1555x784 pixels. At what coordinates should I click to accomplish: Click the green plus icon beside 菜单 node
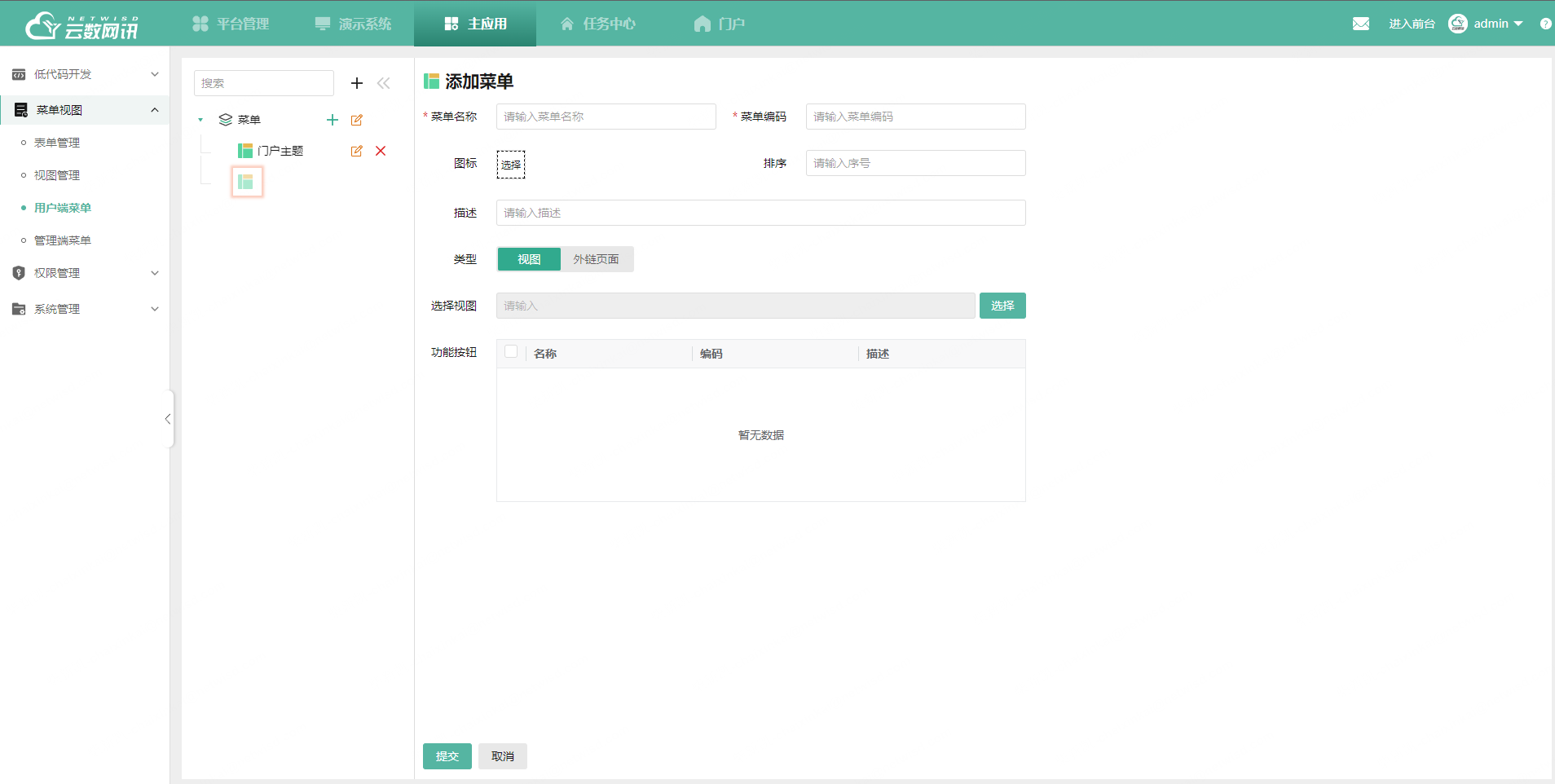click(332, 120)
